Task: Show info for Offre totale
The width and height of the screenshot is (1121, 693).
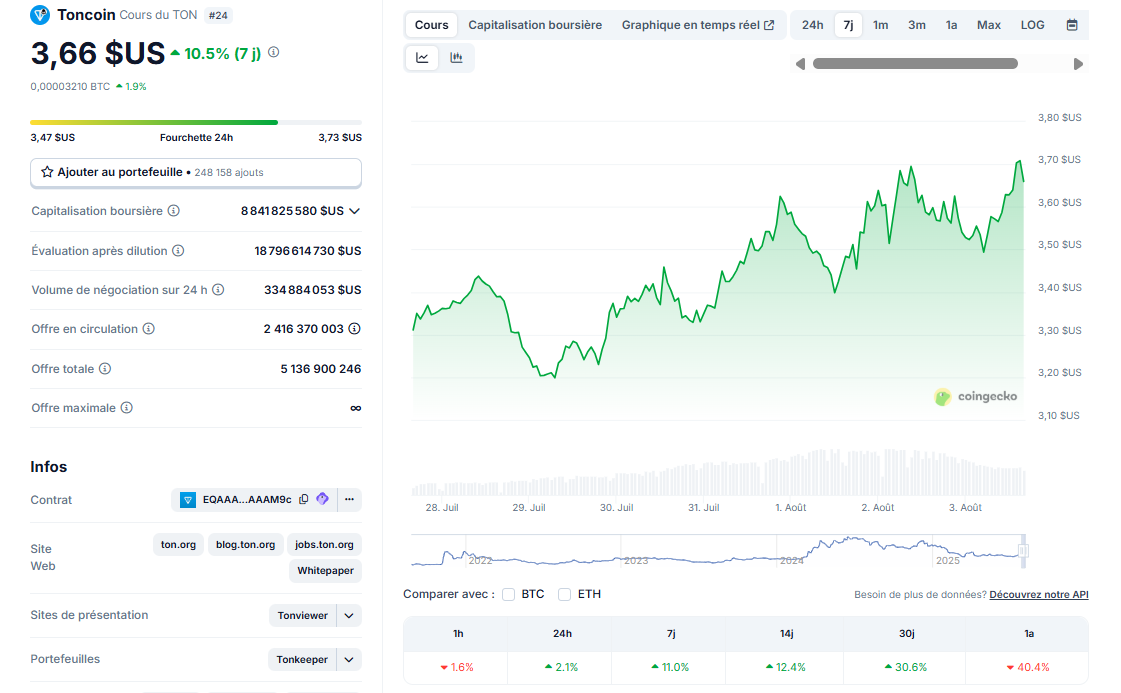Action: pyautogui.click(x=105, y=369)
